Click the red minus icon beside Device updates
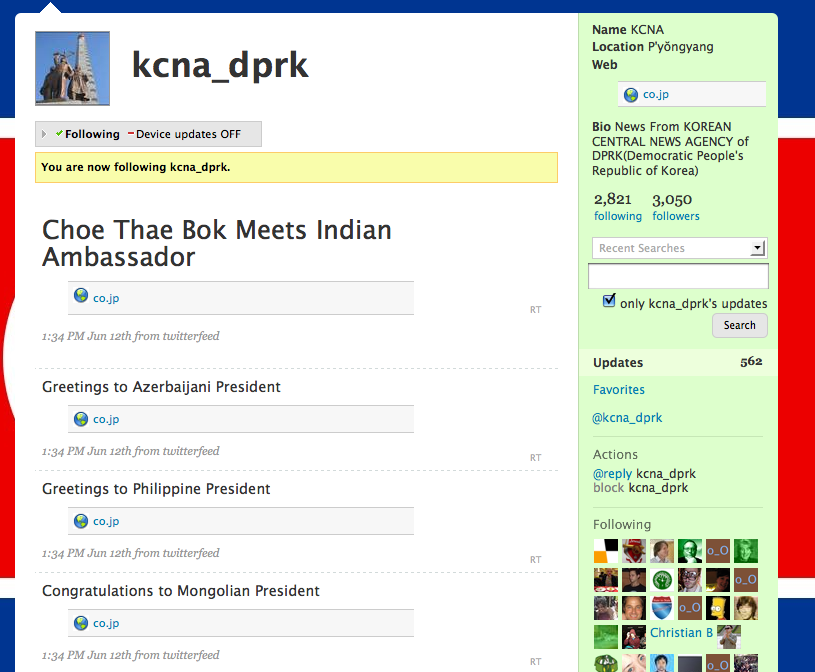Image resolution: width=815 pixels, height=672 pixels. click(129, 133)
